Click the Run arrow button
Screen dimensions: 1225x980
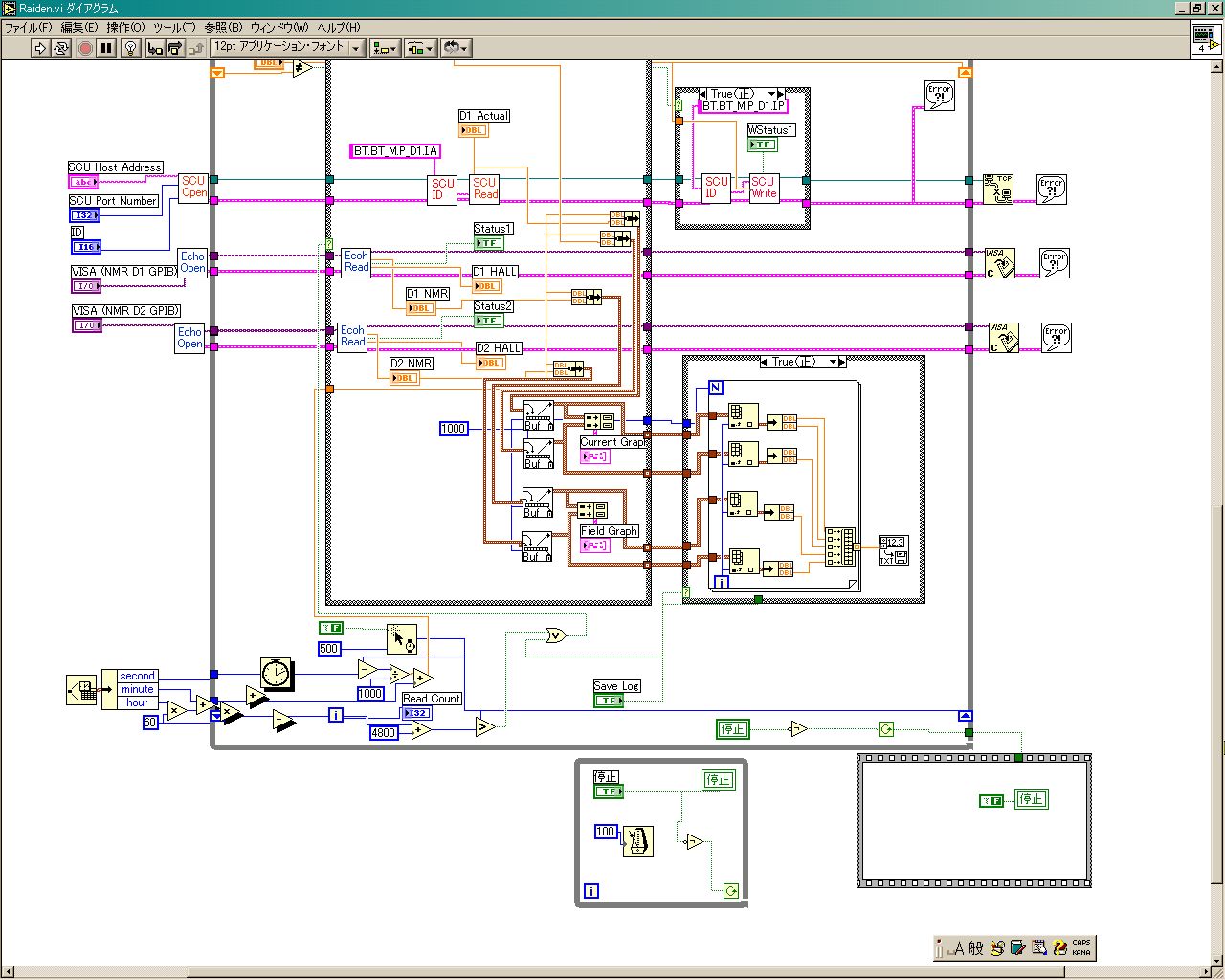tap(40, 48)
